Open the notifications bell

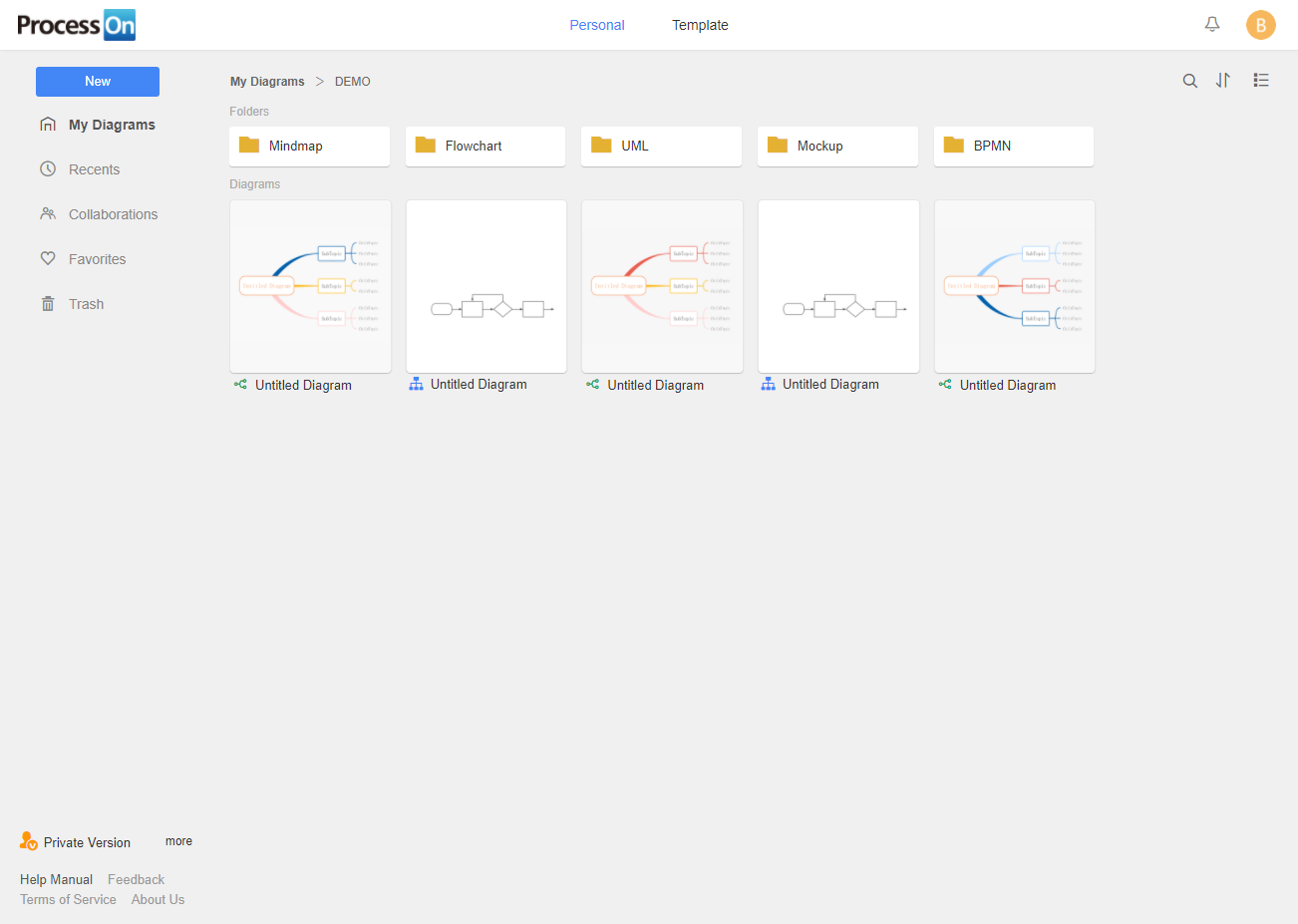[x=1212, y=25]
